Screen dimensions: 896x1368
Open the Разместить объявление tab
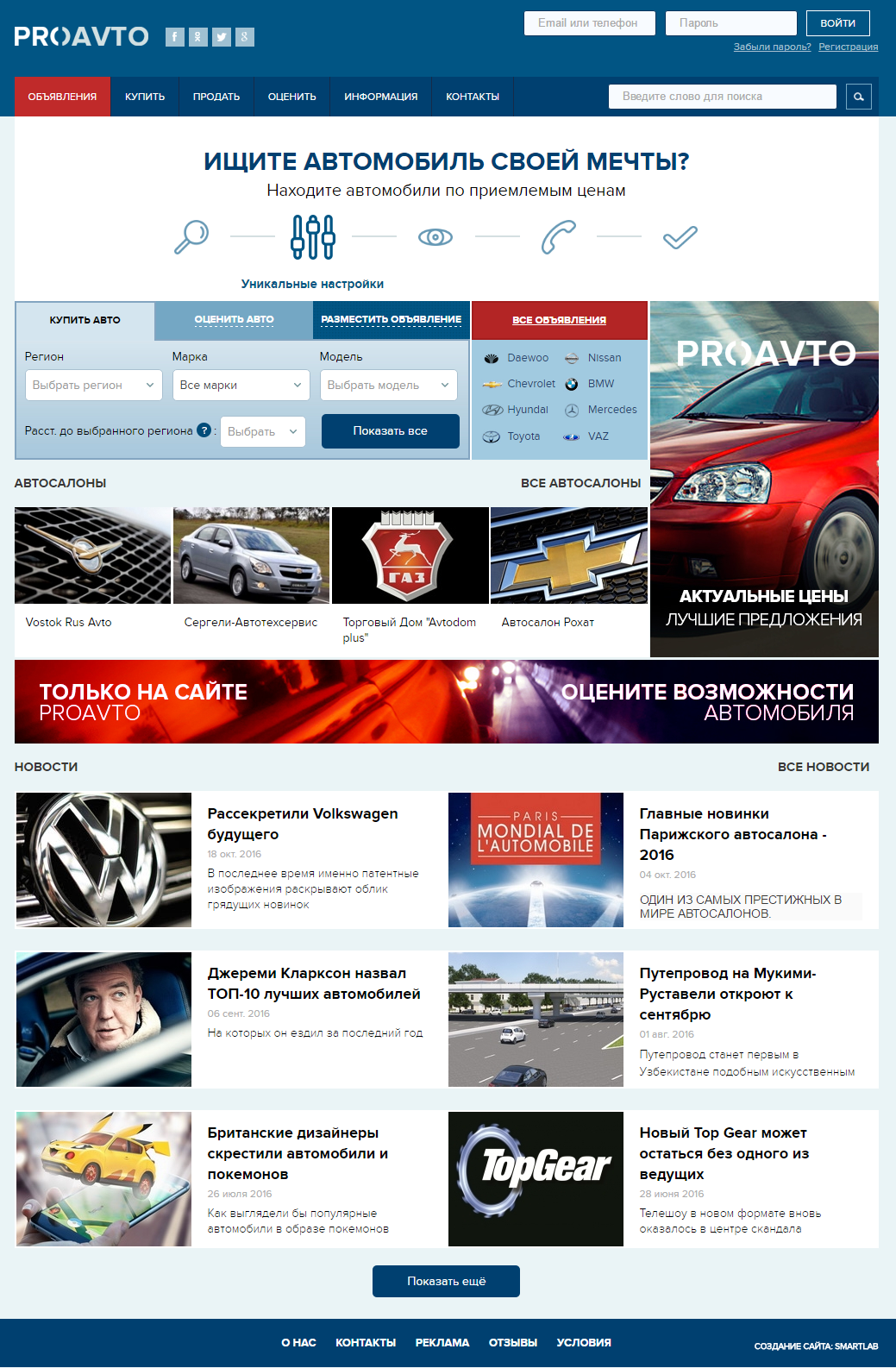pyautogui.click(x=392, y=320)
